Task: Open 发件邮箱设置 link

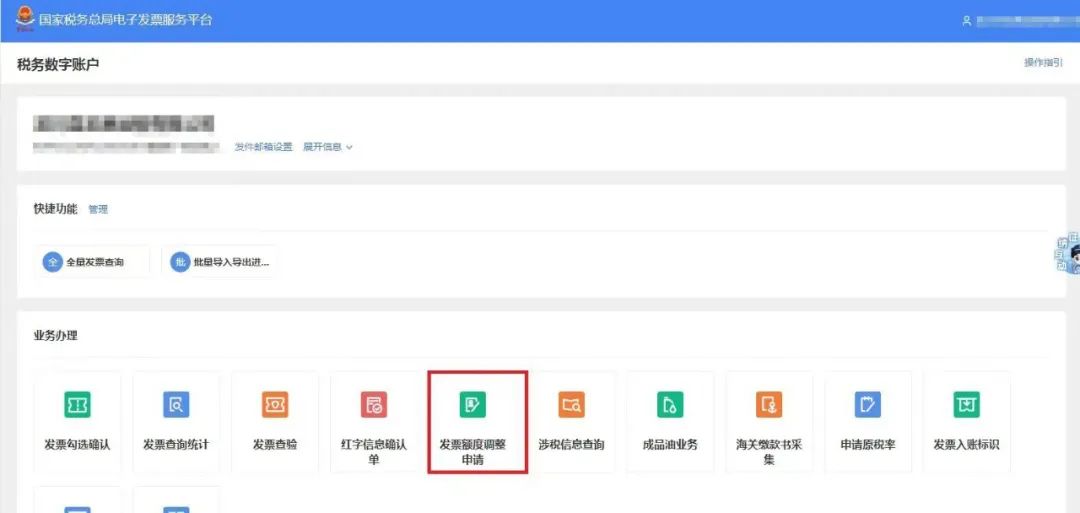Action: 263,147
